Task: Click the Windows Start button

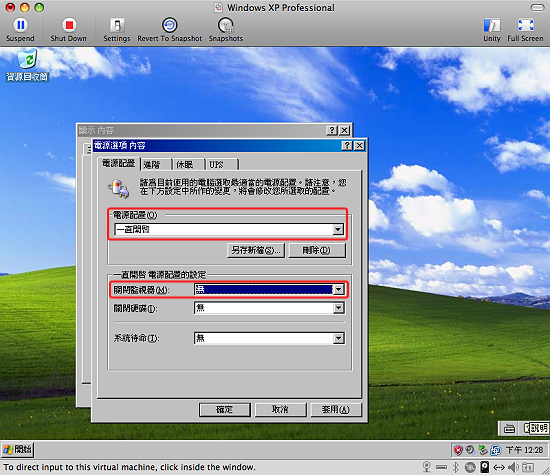Action: 18,450
